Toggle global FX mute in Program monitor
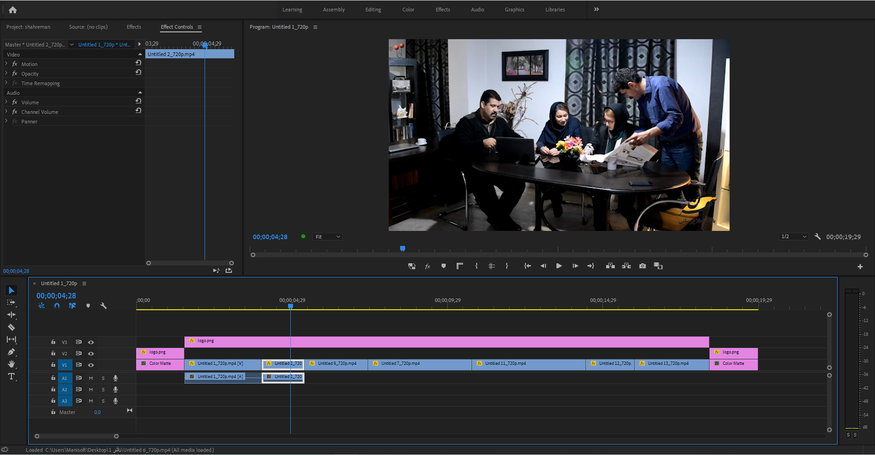 coord(427,266)
